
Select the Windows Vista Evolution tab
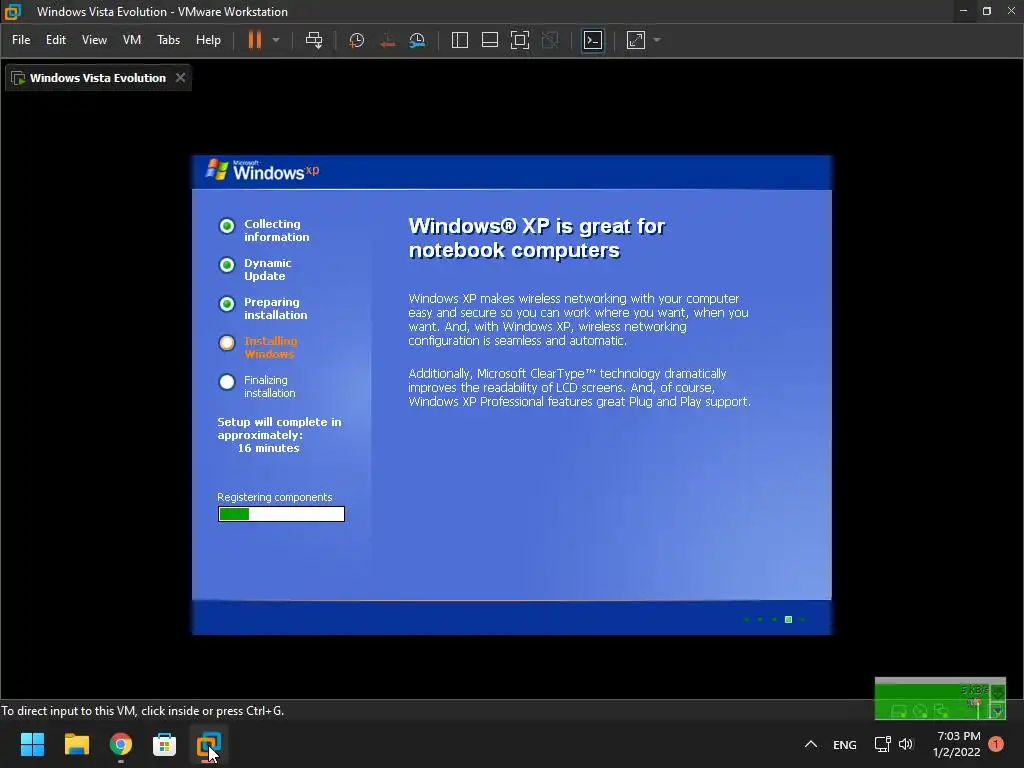point(97,78)
